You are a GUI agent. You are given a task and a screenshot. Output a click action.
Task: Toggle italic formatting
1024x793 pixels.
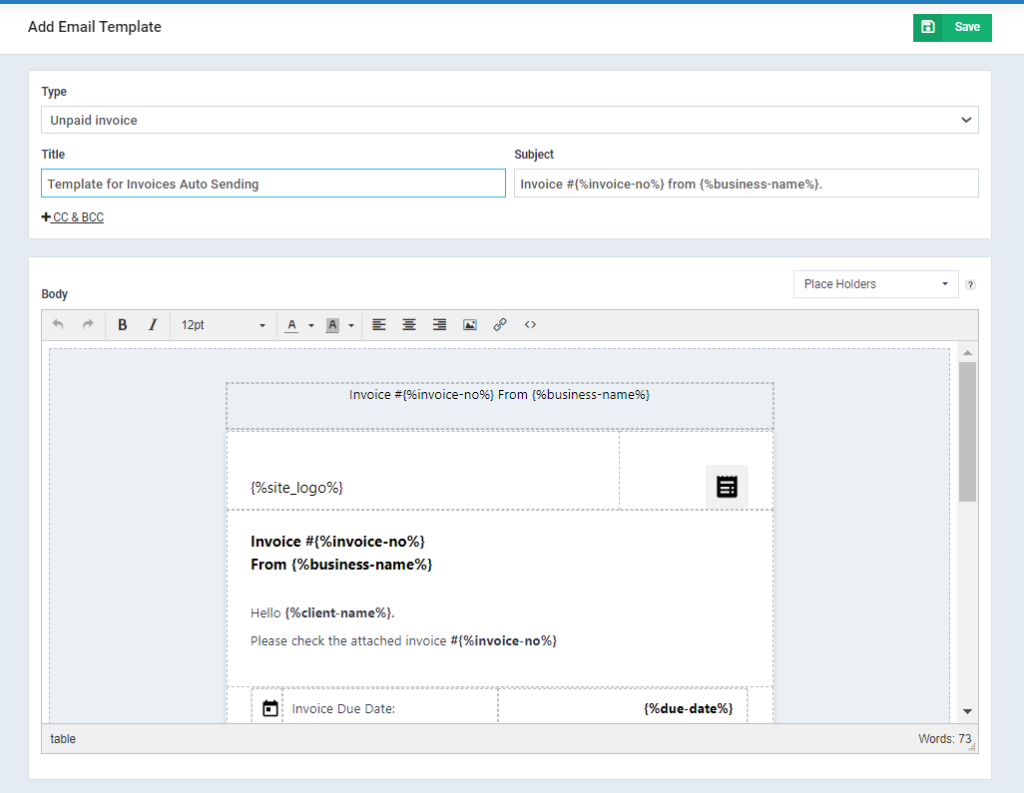click(x=152, y=325)
